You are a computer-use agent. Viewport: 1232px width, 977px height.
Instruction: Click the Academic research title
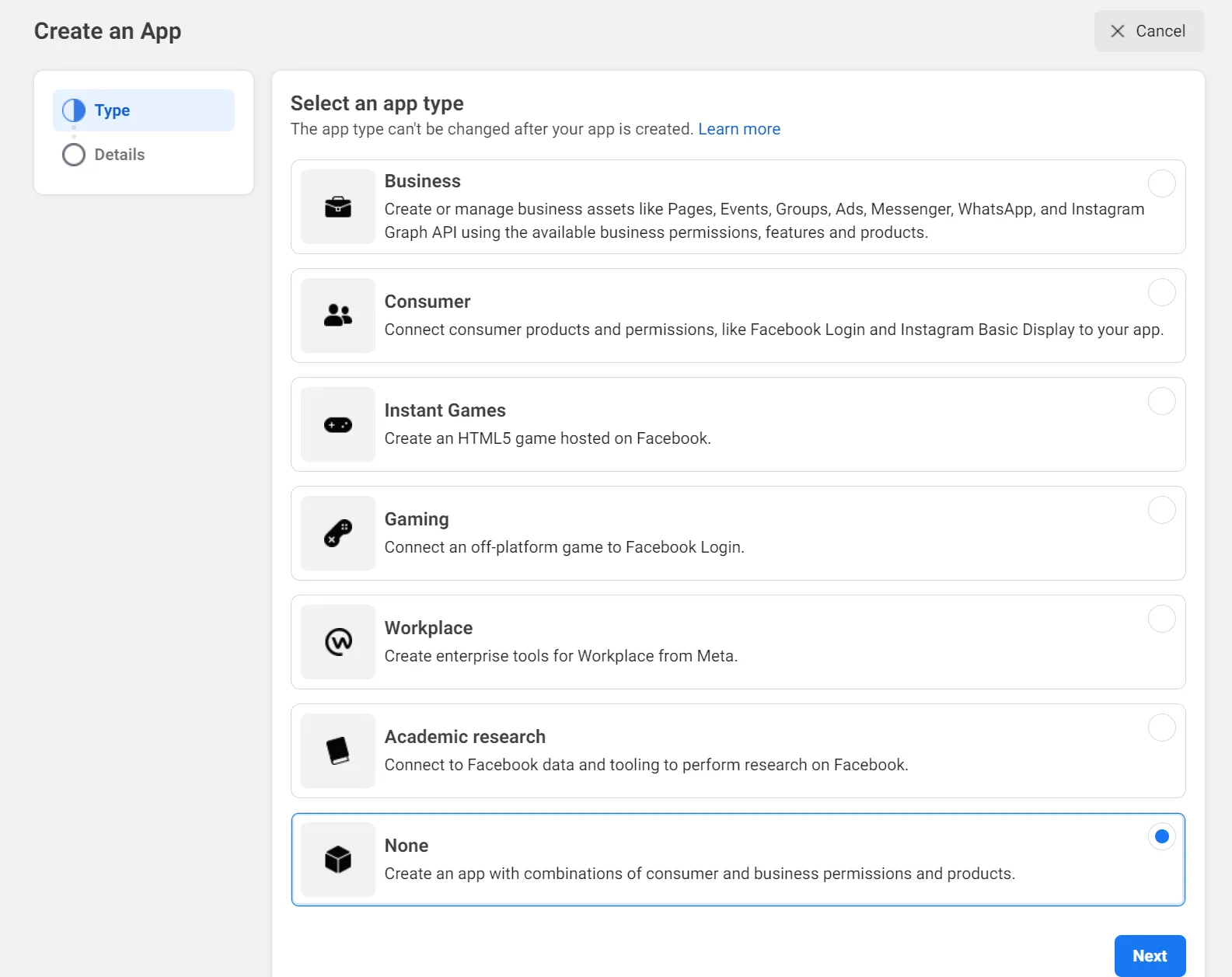tap(465, 737)
